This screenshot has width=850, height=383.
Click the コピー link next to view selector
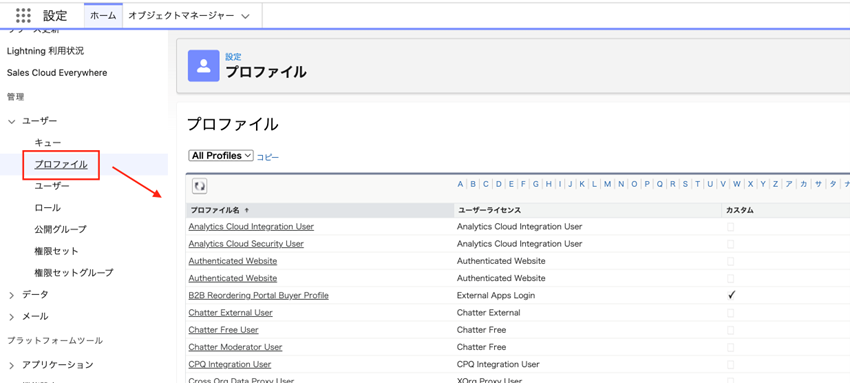pyautogui.click(x=268, y=157)
